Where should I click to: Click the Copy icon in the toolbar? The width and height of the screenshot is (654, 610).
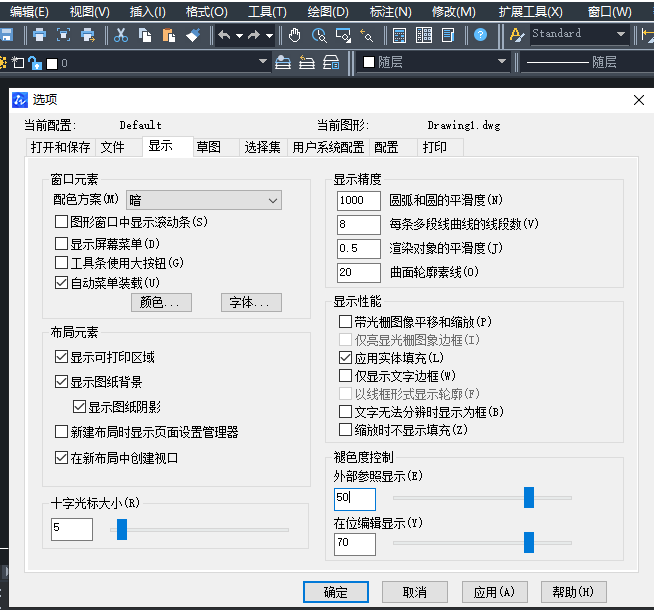(145, 35)
